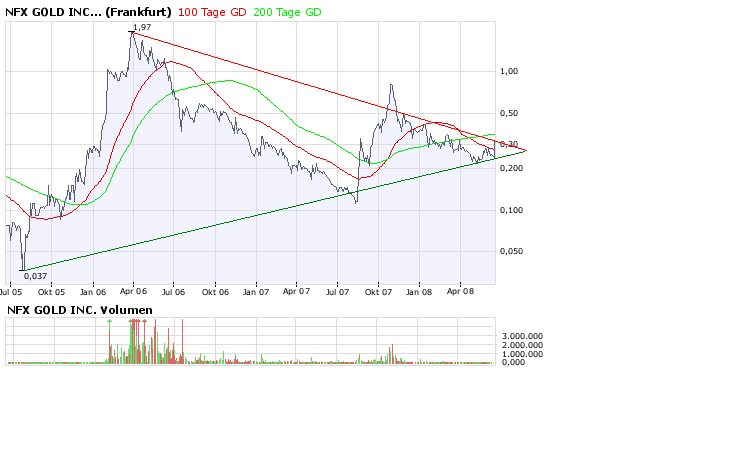Click the NFX GOLD INC. Volumen heading

[80, 310]
